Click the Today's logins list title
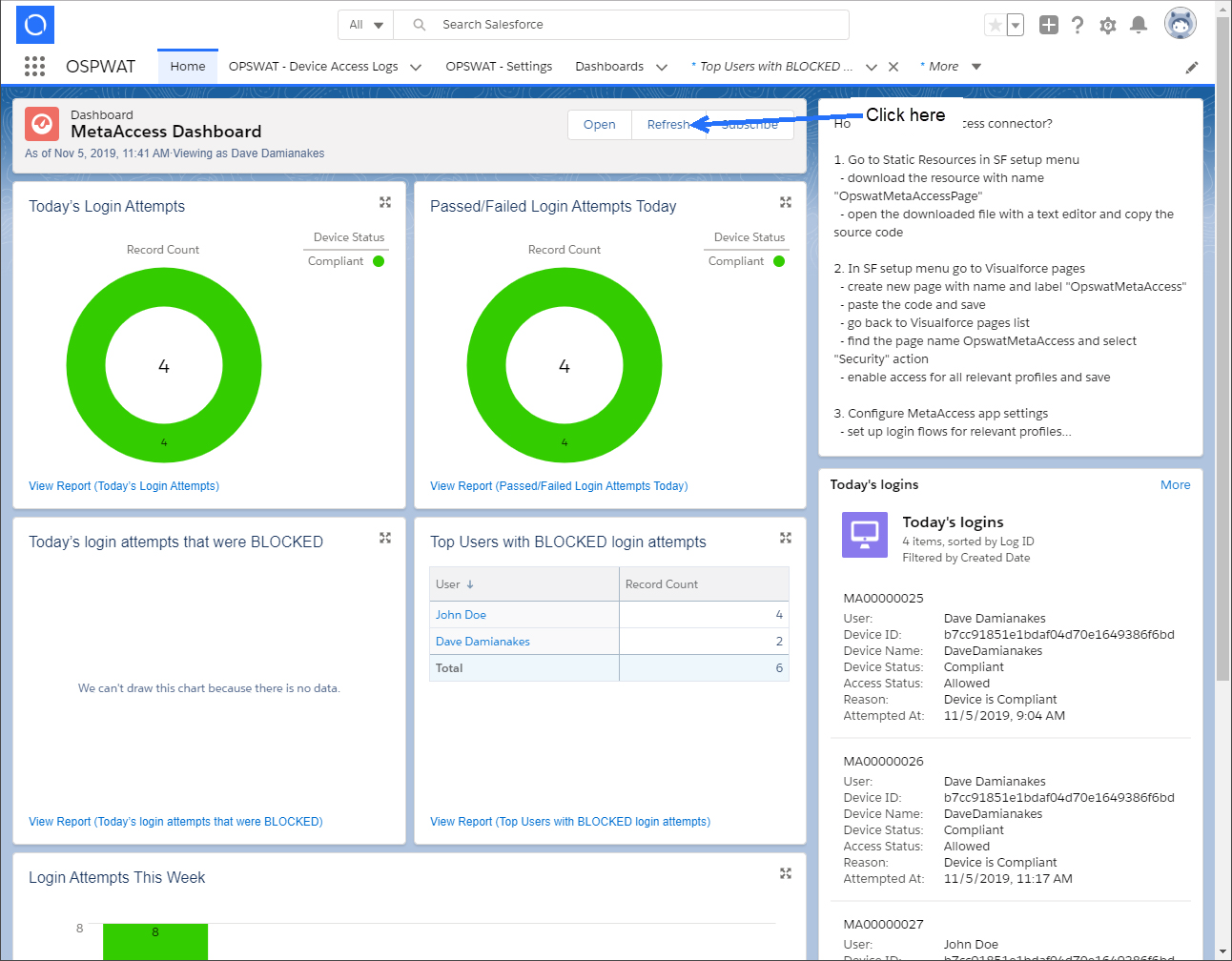The width and height of the screenshot is (1232, 961). click(x=953, y=522)
